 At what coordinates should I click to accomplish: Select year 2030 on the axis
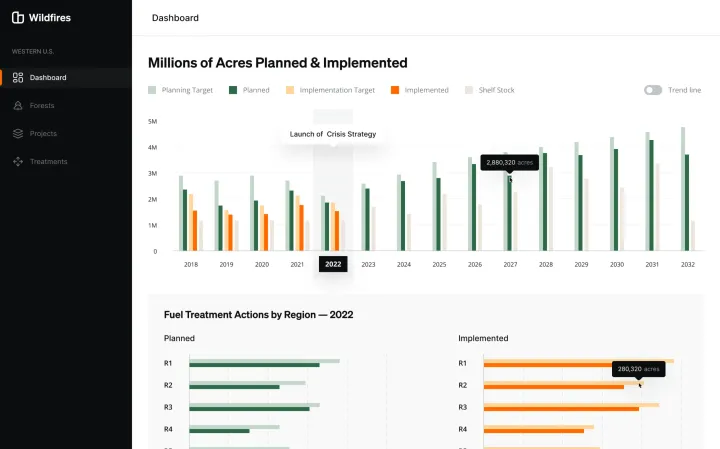(x=617, y=264)
